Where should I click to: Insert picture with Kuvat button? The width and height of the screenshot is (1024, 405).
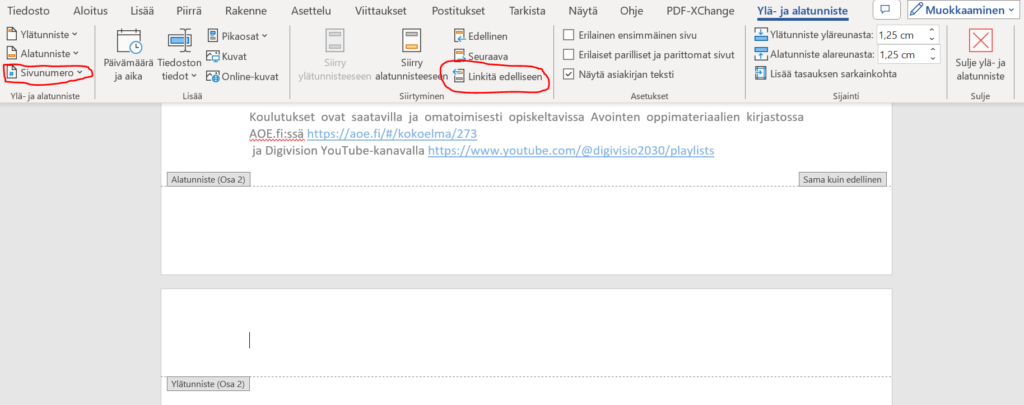click(x=227, y=56)
